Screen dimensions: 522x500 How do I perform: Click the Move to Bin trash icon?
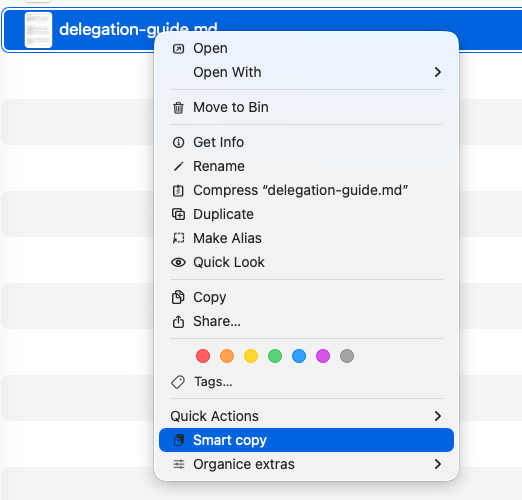(178, 108)
